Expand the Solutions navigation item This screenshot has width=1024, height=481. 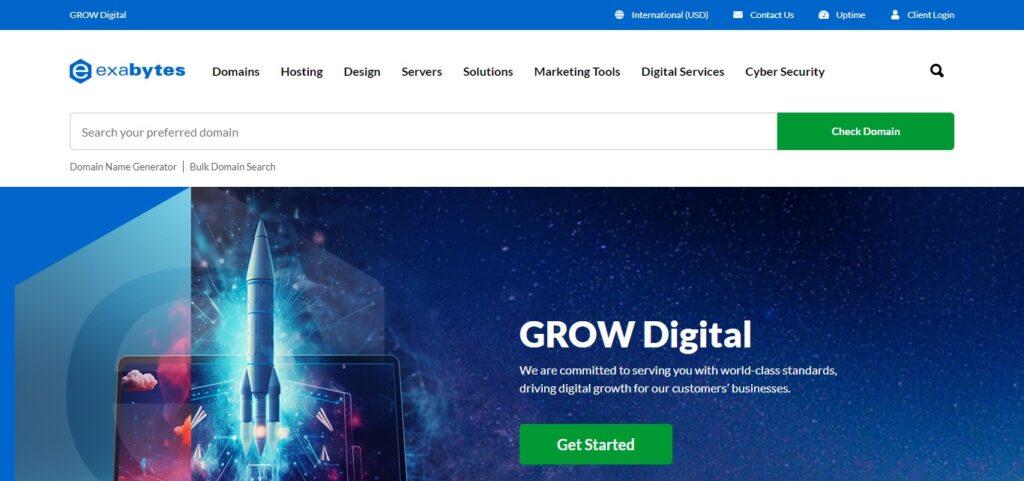[x=488, y=72]
